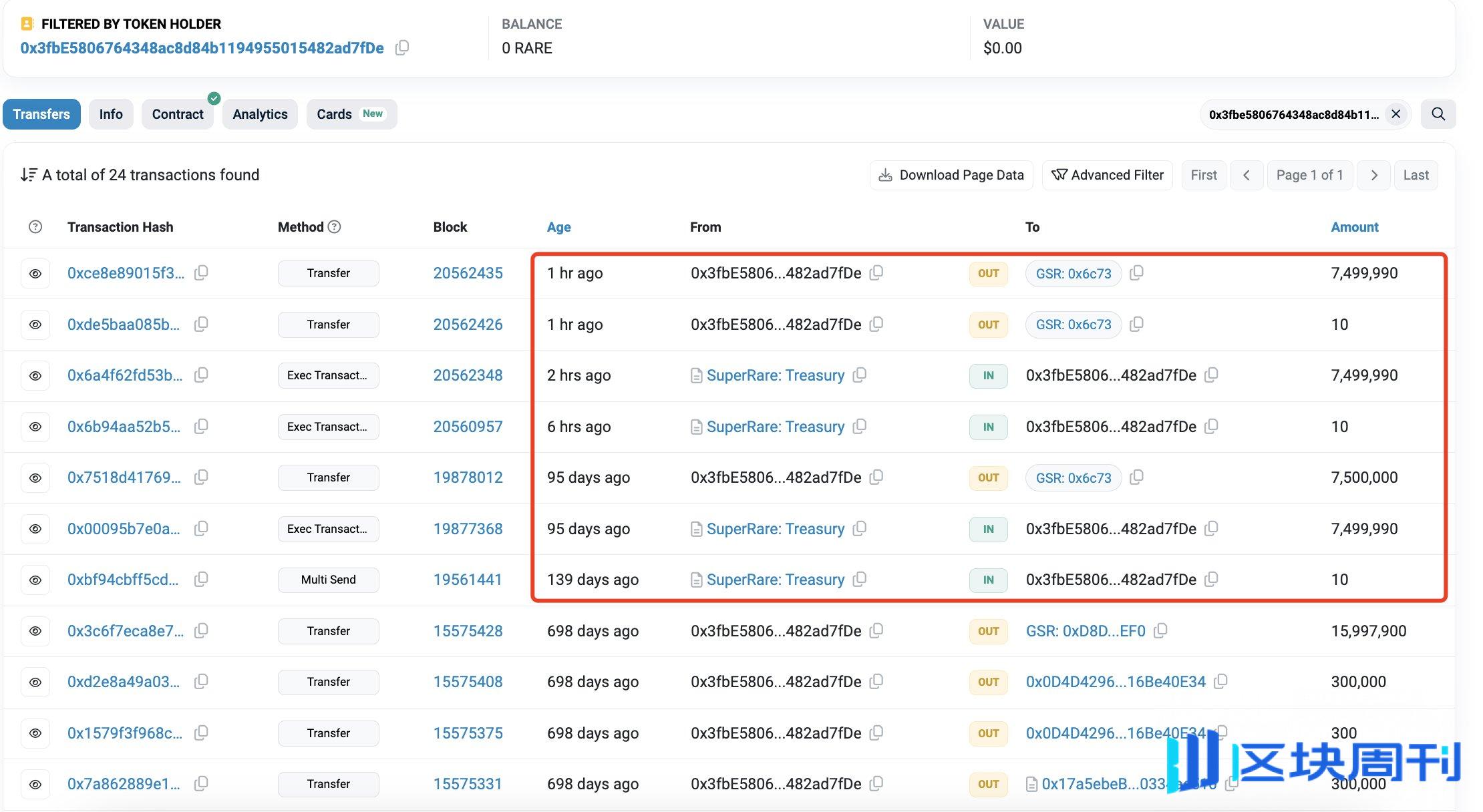Toggle eye preview for 0xce8e89015f3 row

pos(35,273)
